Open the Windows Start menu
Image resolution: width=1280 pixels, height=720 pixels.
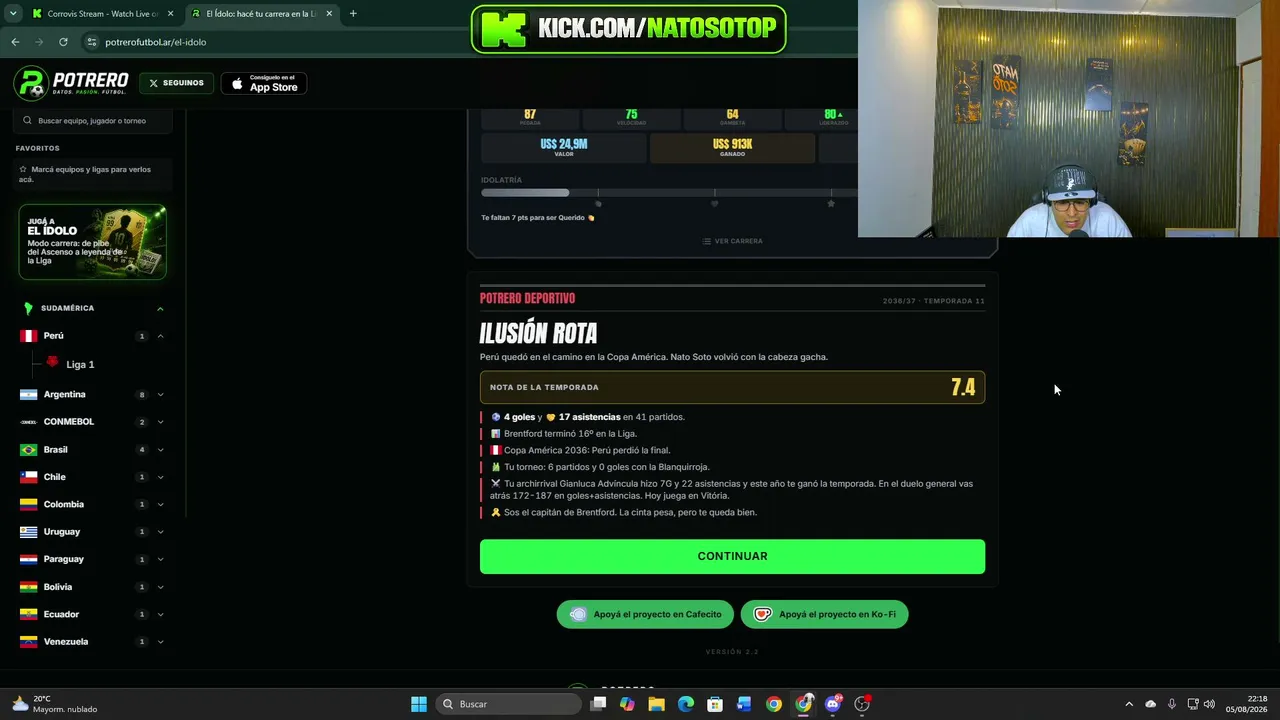tap(419, 704)
